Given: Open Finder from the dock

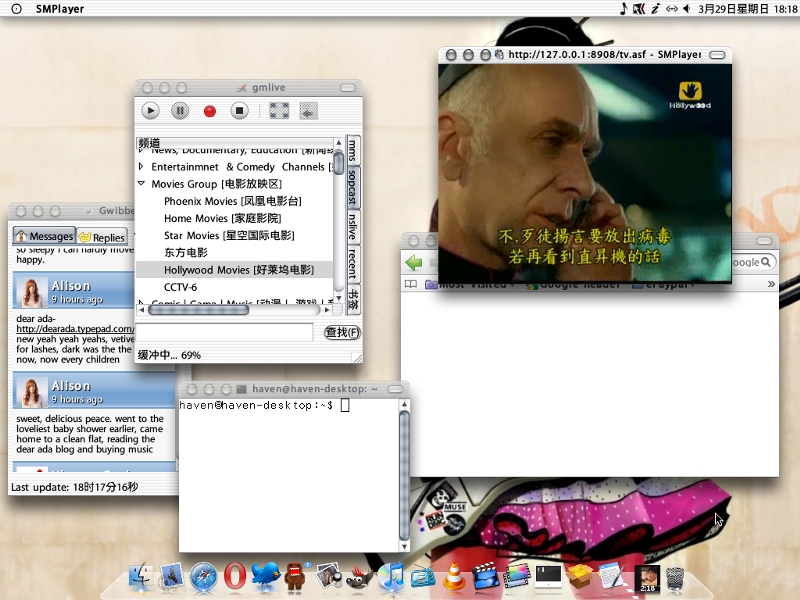Looking at the screenshot, I should pos(140,577).
